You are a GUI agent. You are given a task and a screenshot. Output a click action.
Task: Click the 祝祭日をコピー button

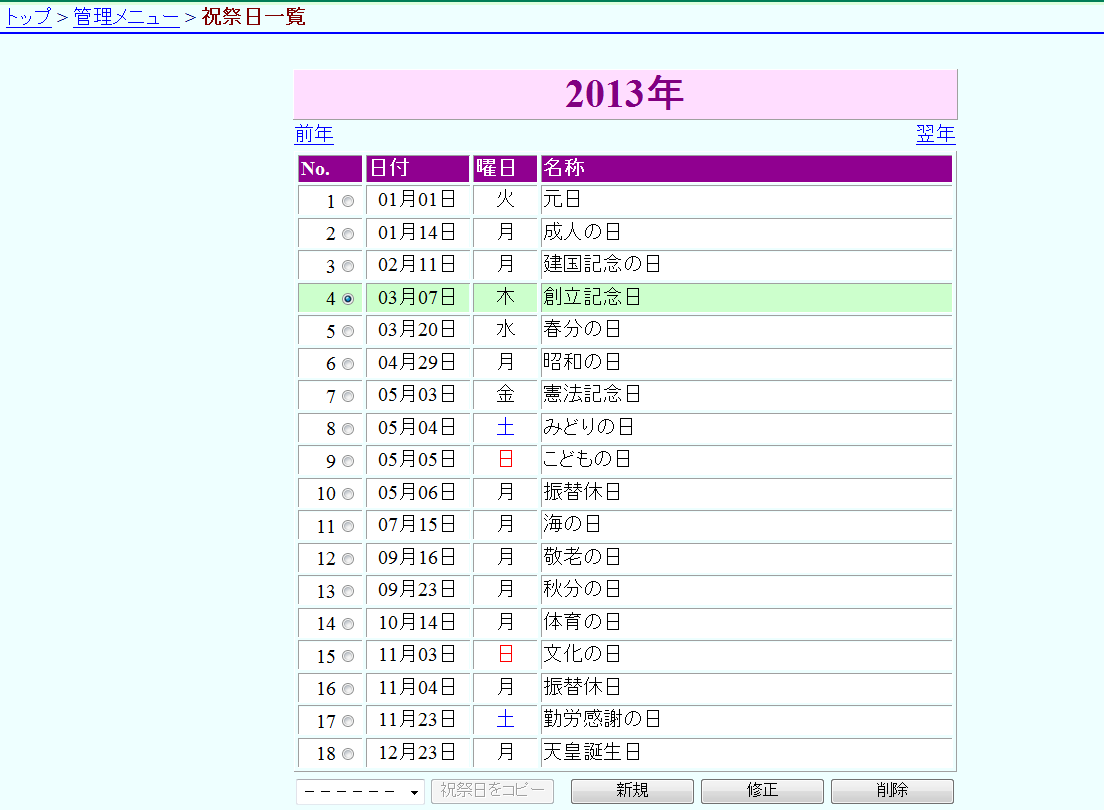click(x=492, y=791)
